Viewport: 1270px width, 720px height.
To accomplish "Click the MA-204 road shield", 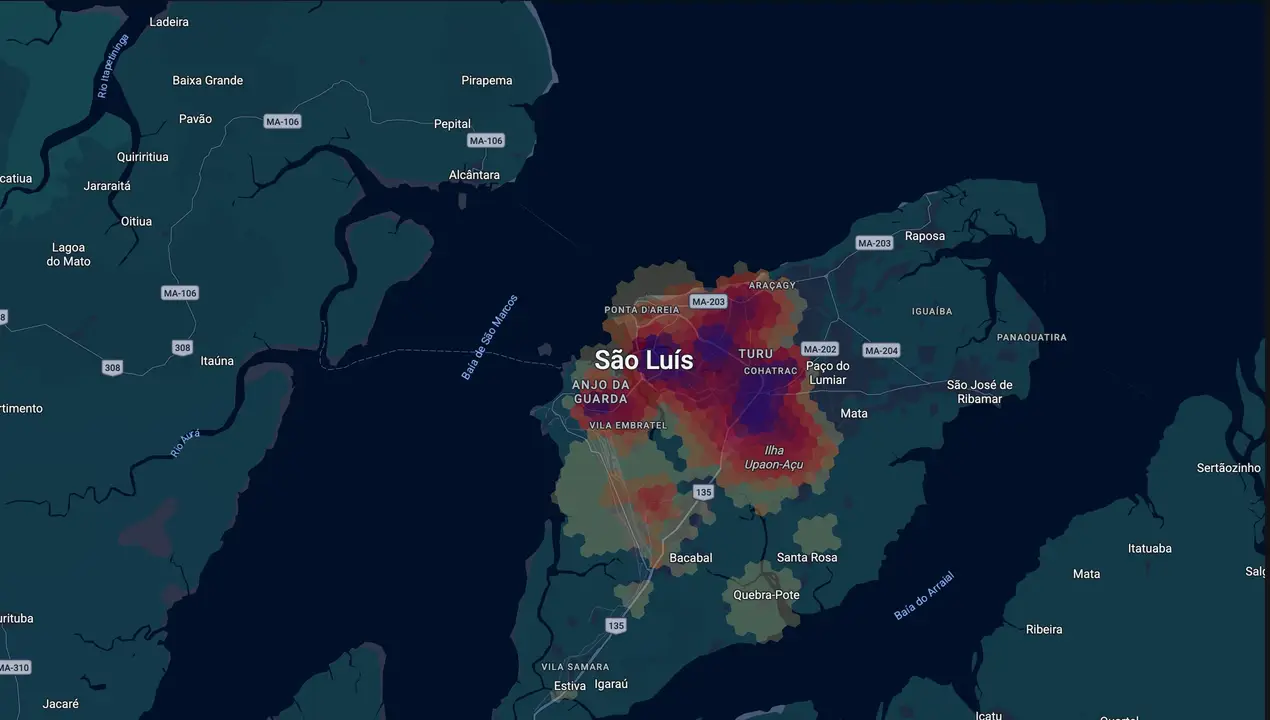I will pyautogui.click(x=881, y=350).
